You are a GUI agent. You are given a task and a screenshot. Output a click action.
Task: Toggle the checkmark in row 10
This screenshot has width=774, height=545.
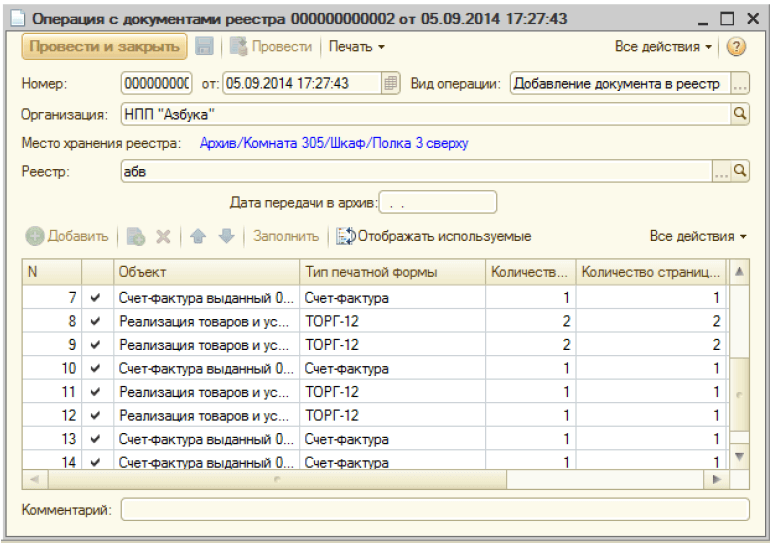[95, 368]
